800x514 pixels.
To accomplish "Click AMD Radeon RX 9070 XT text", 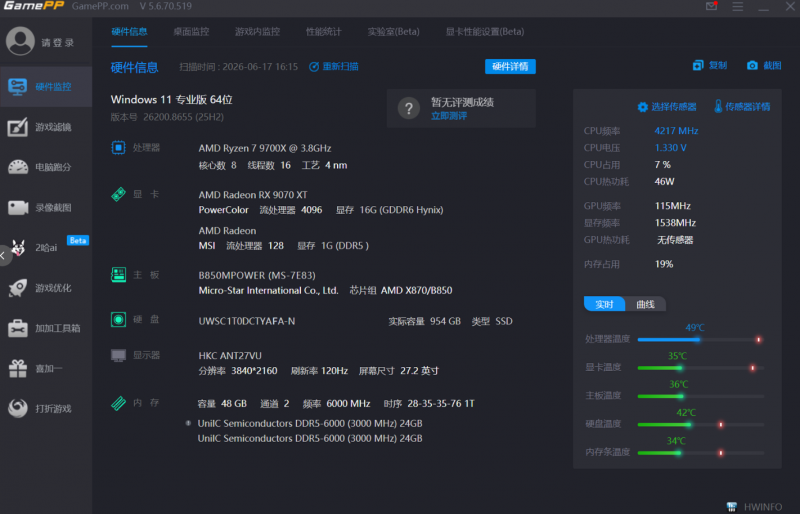I will click(253, 194).
